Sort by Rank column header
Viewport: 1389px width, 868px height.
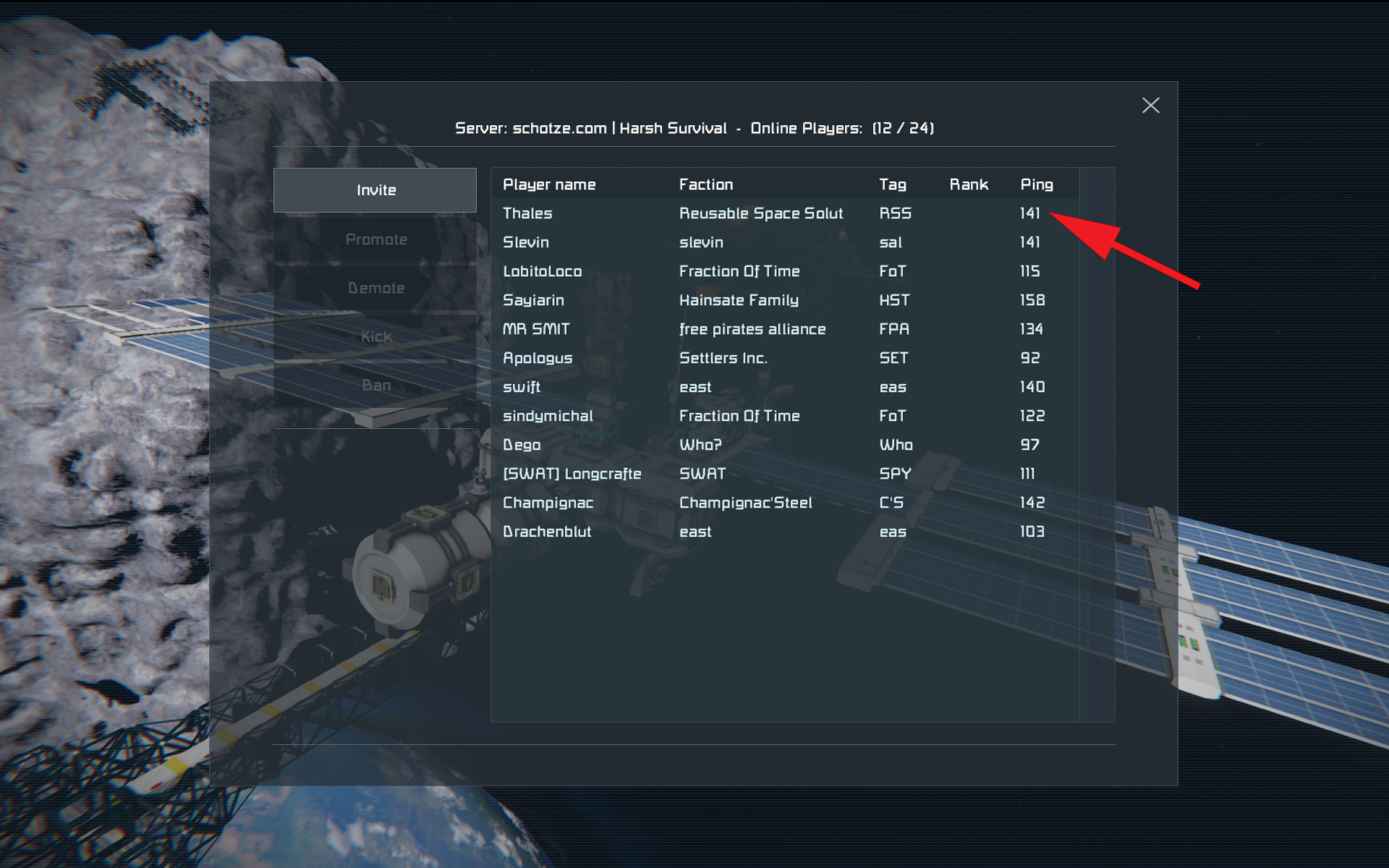(968, 184)
